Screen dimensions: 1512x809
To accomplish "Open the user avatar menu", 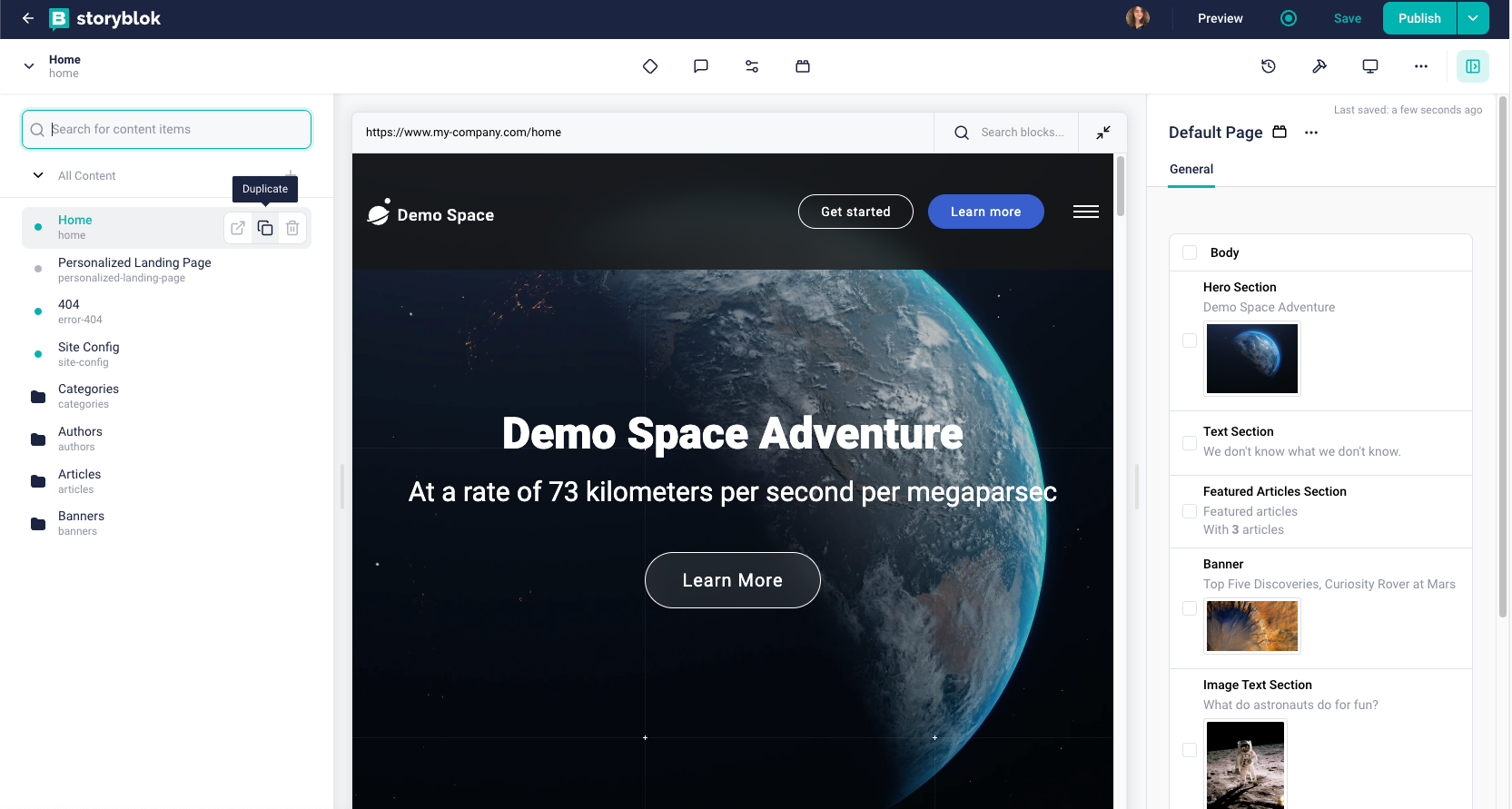I will pyautogui.click(x=1137, y=18).
